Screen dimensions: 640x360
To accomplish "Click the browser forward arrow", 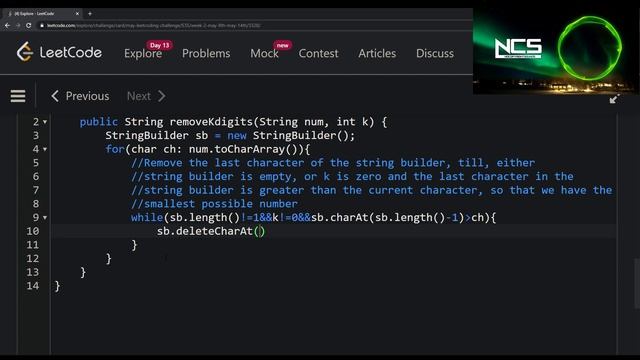I will (18, 25).
